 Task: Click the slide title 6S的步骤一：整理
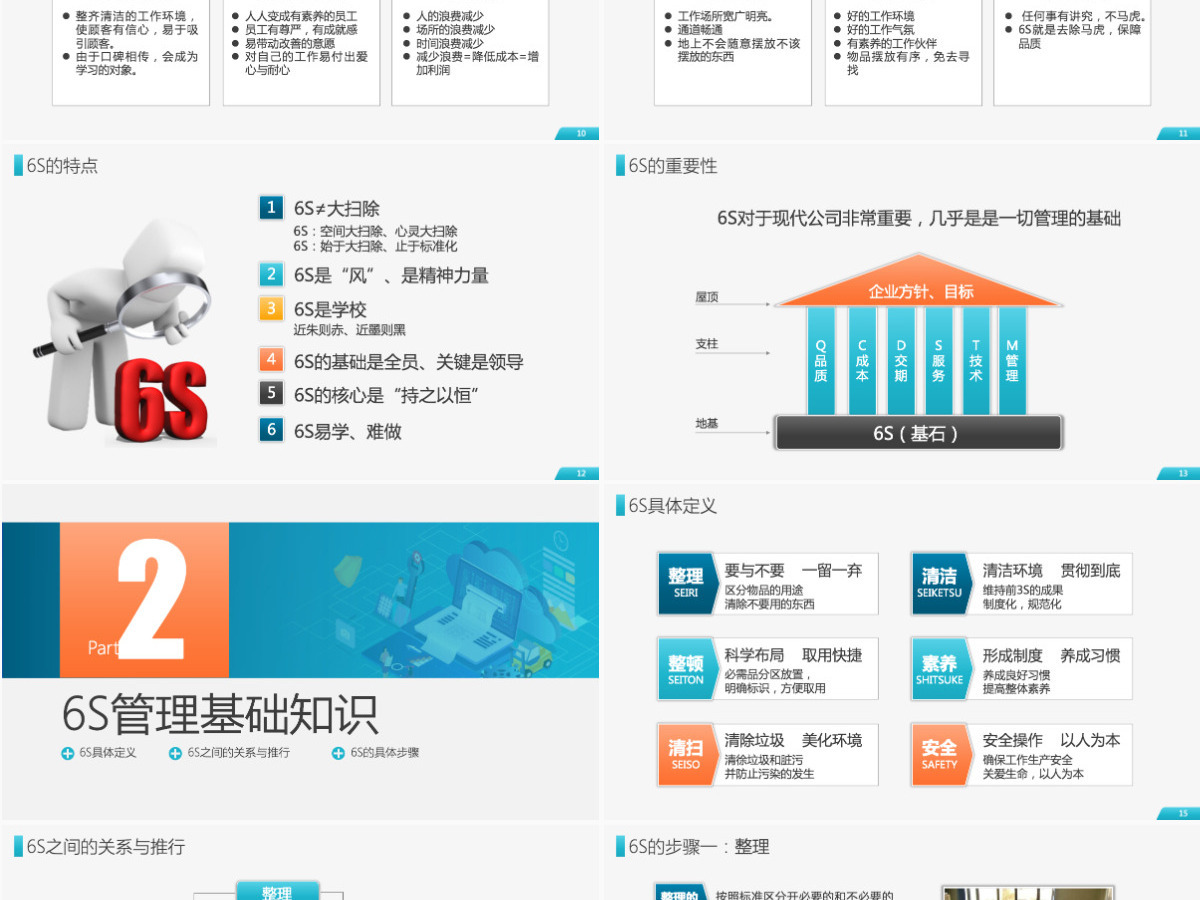(x=699, y=846)
